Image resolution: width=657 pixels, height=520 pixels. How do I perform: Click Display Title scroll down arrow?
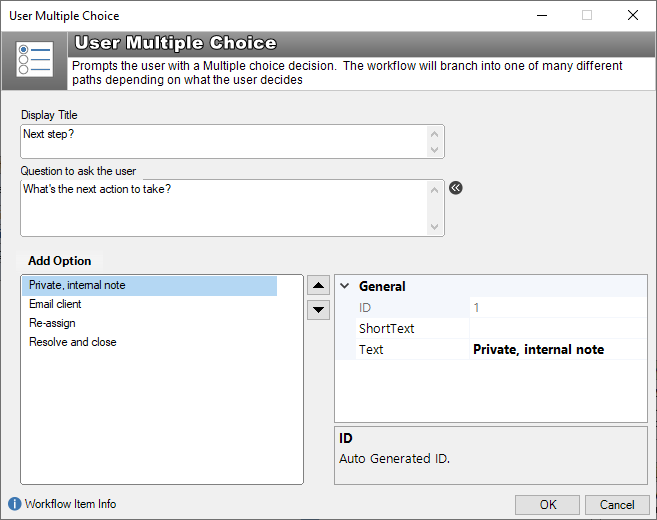click(x=435, y=150)
